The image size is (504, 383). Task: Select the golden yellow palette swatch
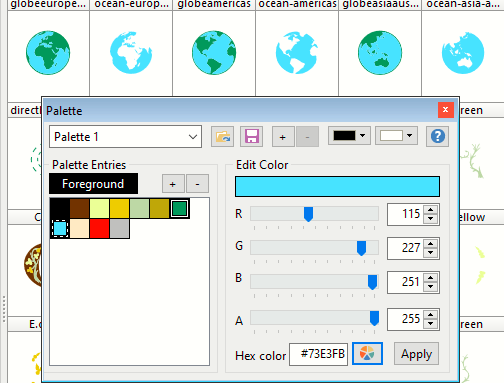tap(119, 209)
